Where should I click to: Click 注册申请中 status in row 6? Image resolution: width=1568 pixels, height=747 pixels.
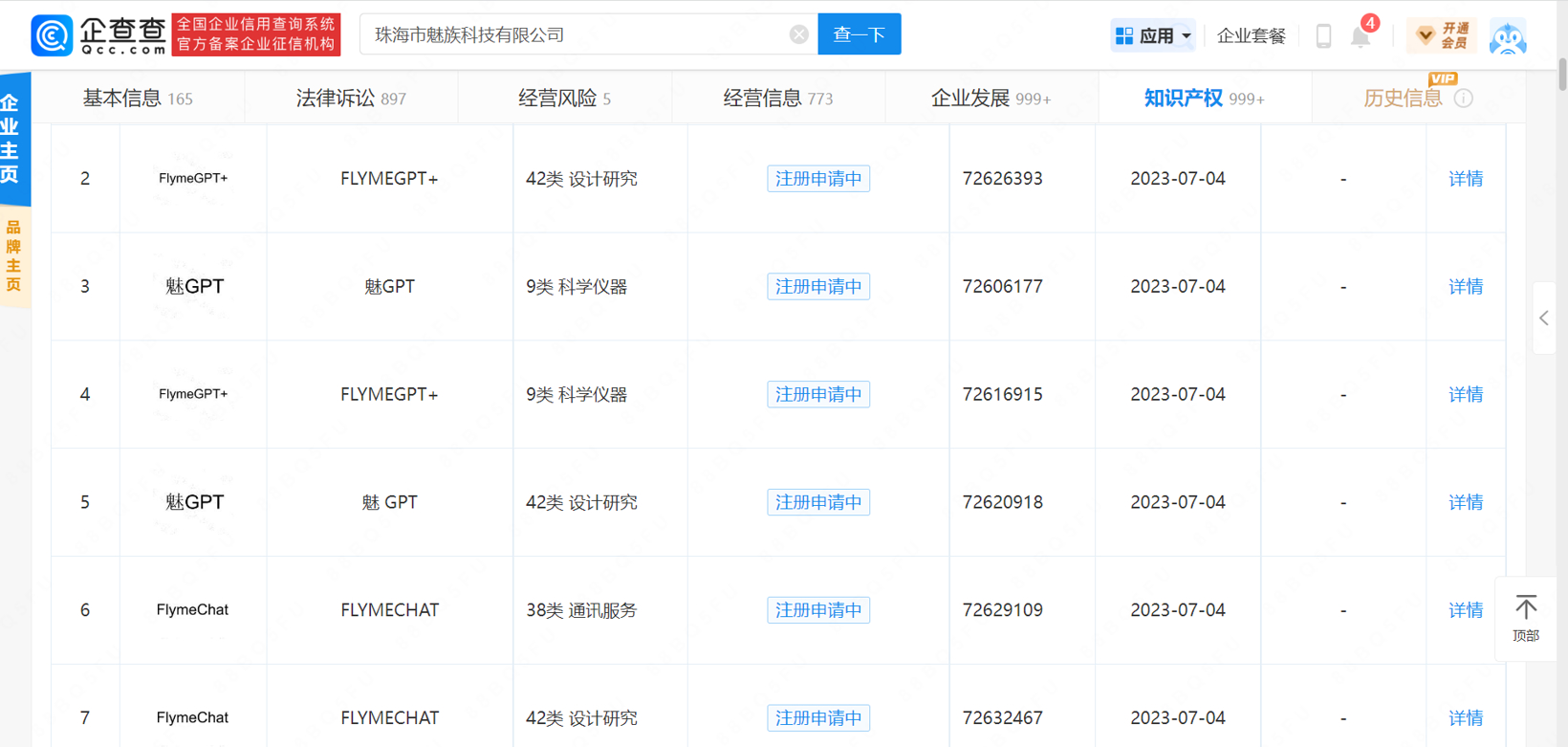tap(818, 610)
